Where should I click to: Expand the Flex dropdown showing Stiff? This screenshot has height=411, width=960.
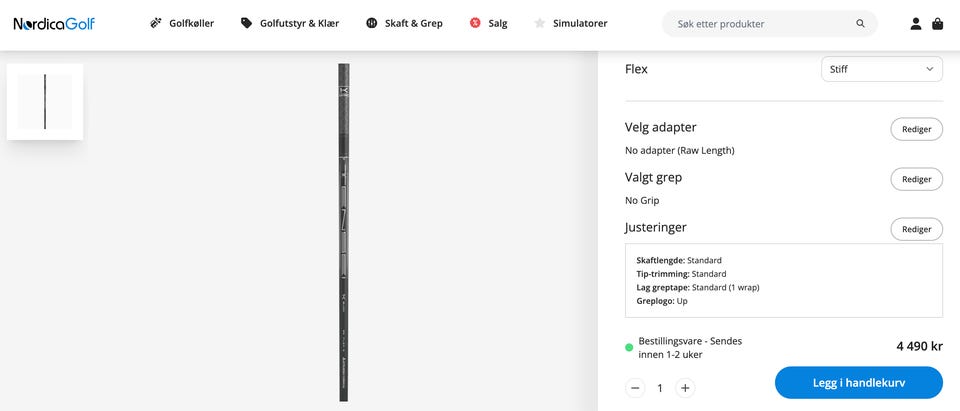click(882, 69)
